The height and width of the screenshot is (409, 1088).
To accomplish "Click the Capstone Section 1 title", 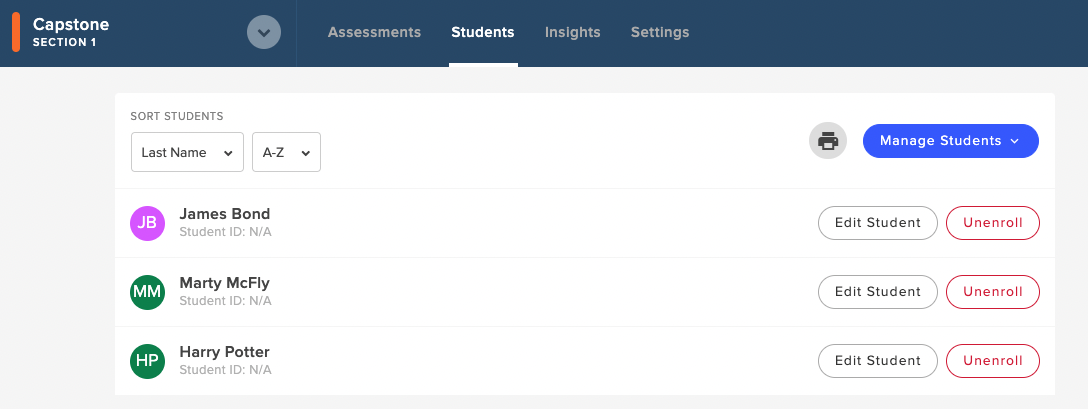I will click(71, 32).
